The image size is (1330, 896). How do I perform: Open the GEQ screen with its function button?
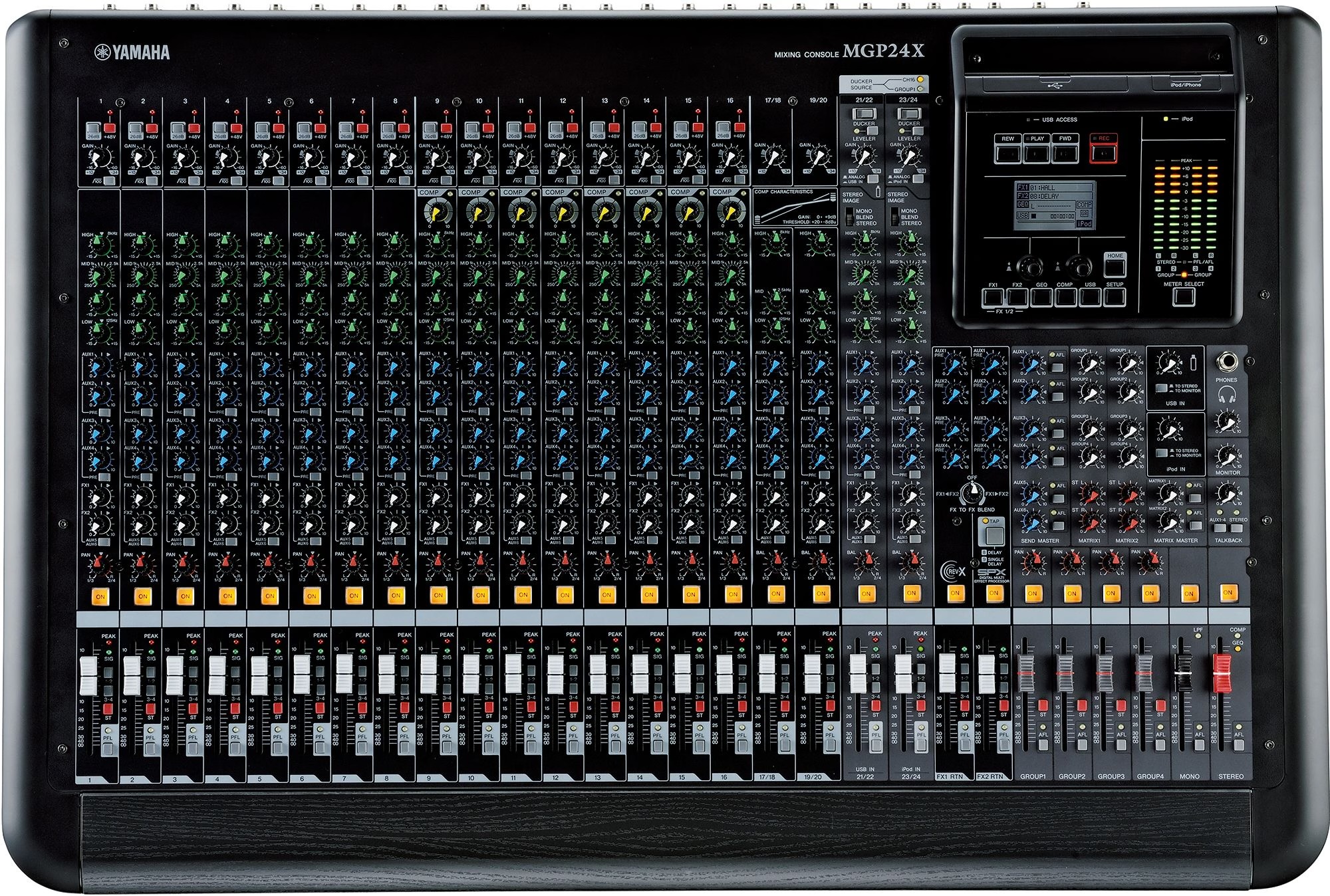point(1041,298)
